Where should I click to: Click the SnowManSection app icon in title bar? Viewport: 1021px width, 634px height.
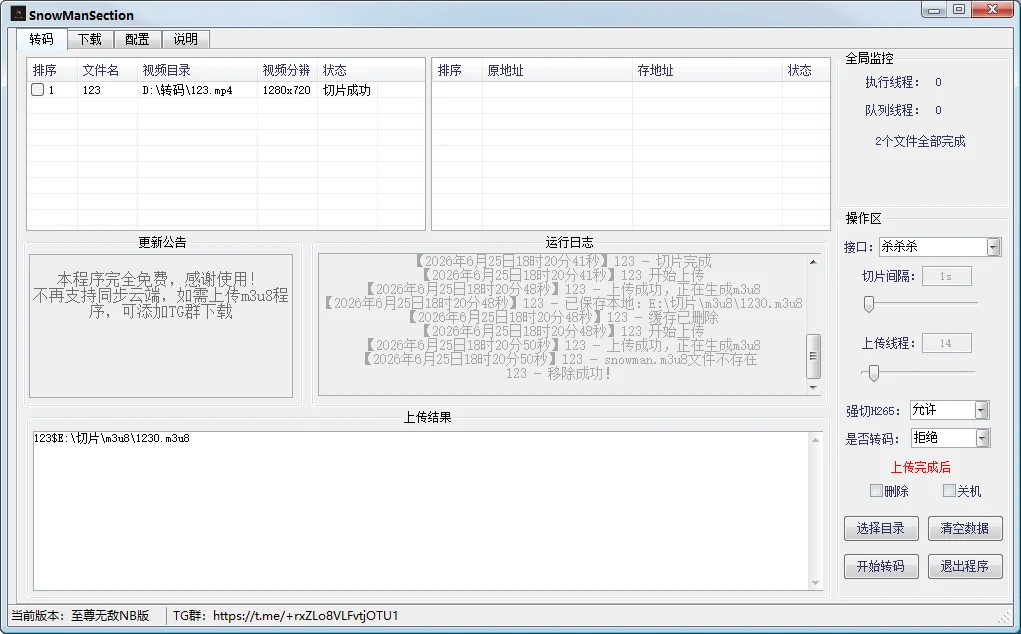click(x=18, y=14)
